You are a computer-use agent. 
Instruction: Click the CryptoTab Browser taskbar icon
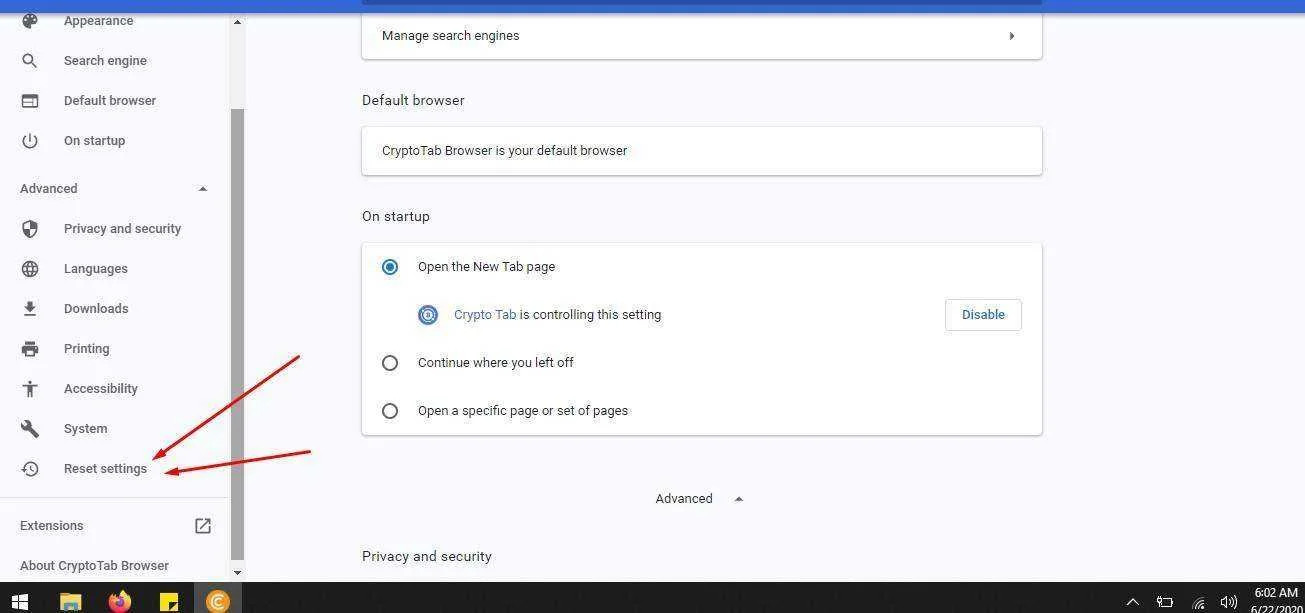click(218, 601)
